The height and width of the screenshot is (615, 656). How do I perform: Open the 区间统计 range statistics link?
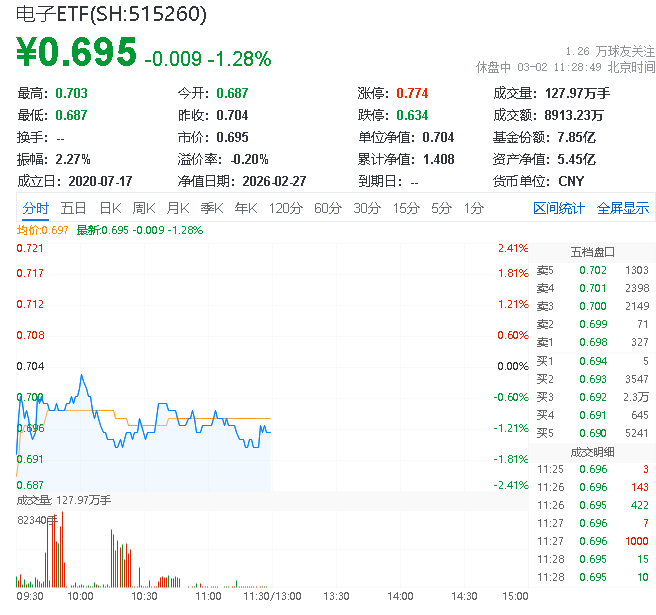pyautogui.click(x=558, y=208)
